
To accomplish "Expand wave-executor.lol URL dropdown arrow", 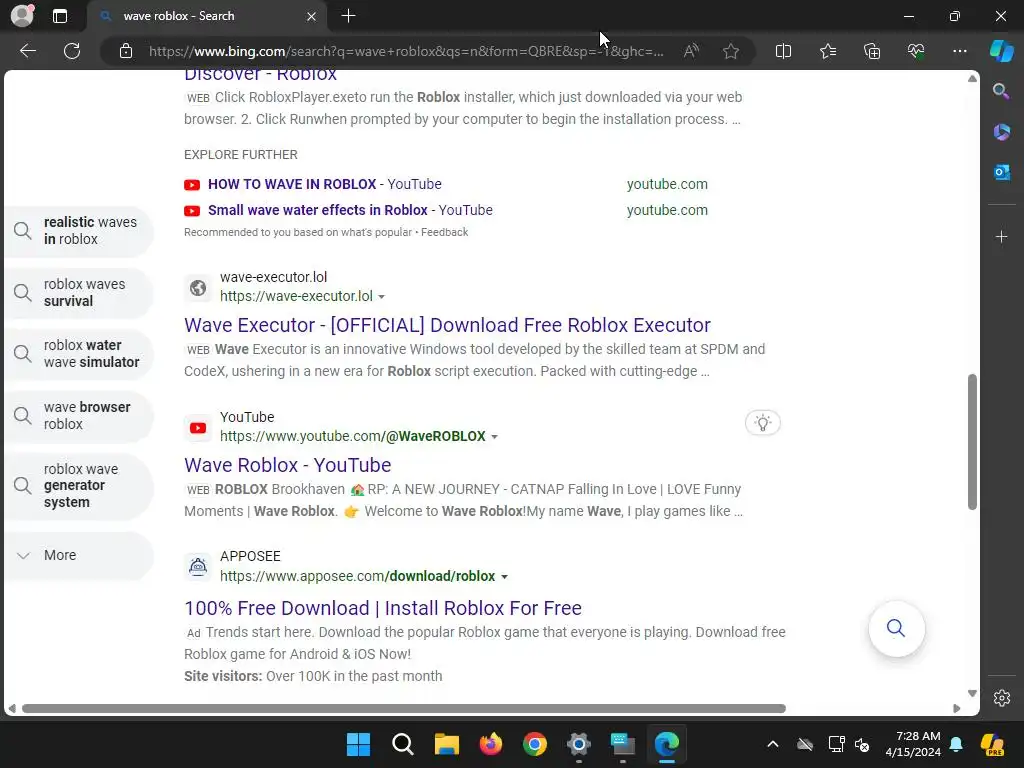I will [x=381, y=296].
